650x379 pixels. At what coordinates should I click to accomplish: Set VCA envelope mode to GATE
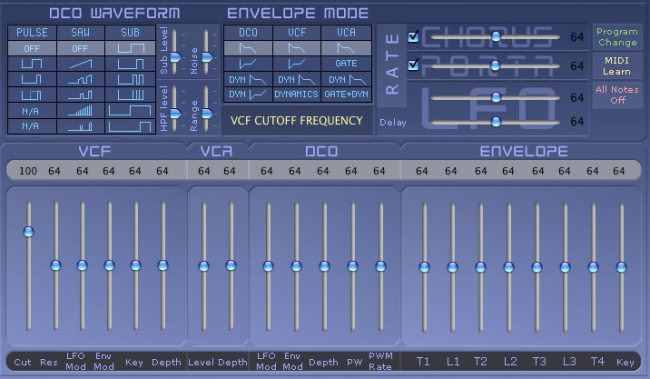point(346,63)
